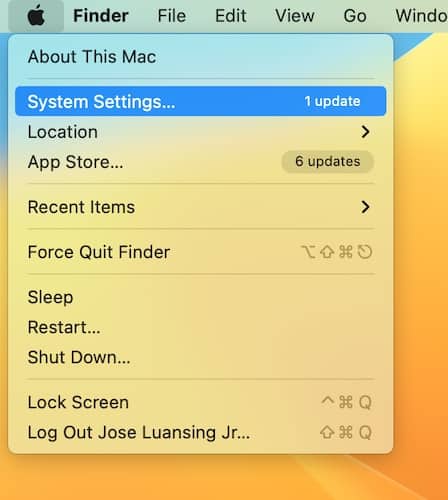This screenshot has width=448, height=500.
Task: Click the 1 update badge
Action: click(x=332, y=101)
